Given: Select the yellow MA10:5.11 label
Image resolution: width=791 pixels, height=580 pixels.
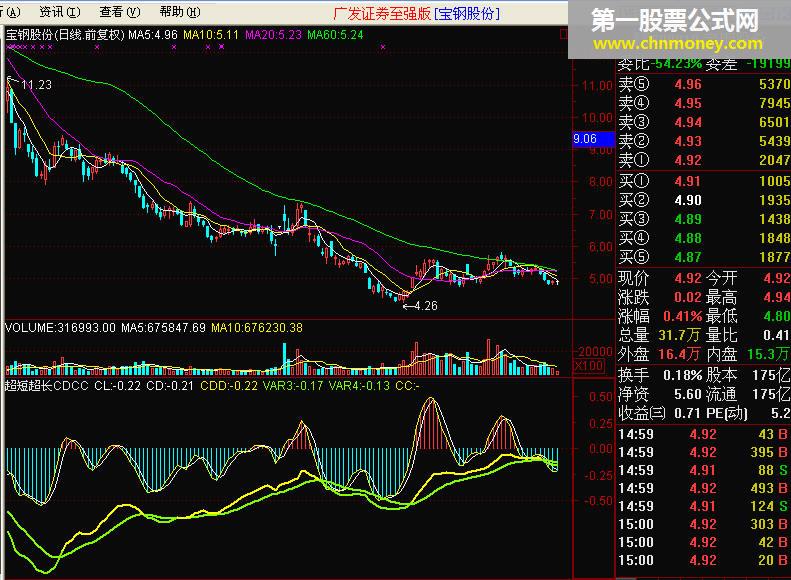Looking at the screenshot, I should click(x=210, y=35).
